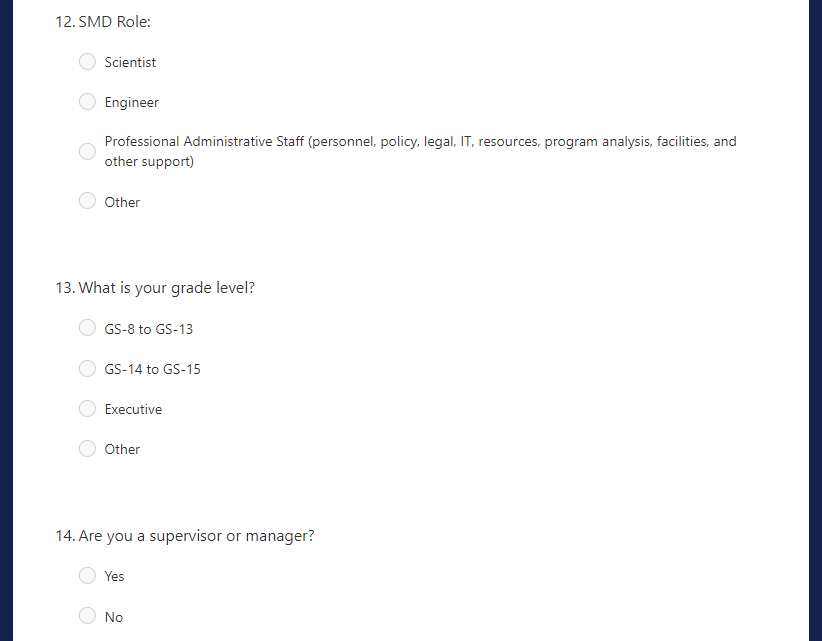This screenshot has height=641, width=822.
Task: Select Professional Administrative Staff radio button
Action: (x=88, y=151)
